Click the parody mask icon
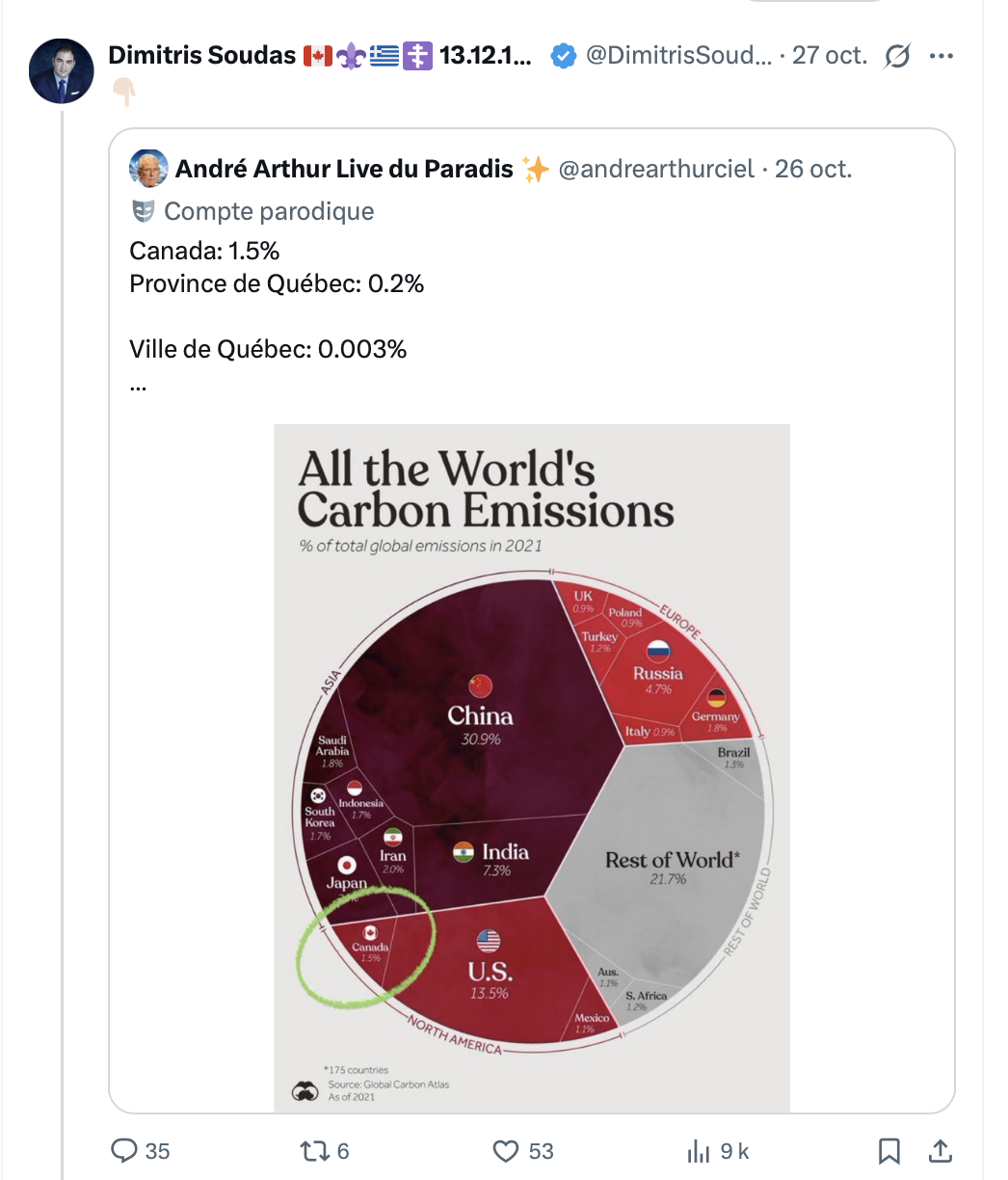Screen dimensions: 1008x1180 point(143,211)
